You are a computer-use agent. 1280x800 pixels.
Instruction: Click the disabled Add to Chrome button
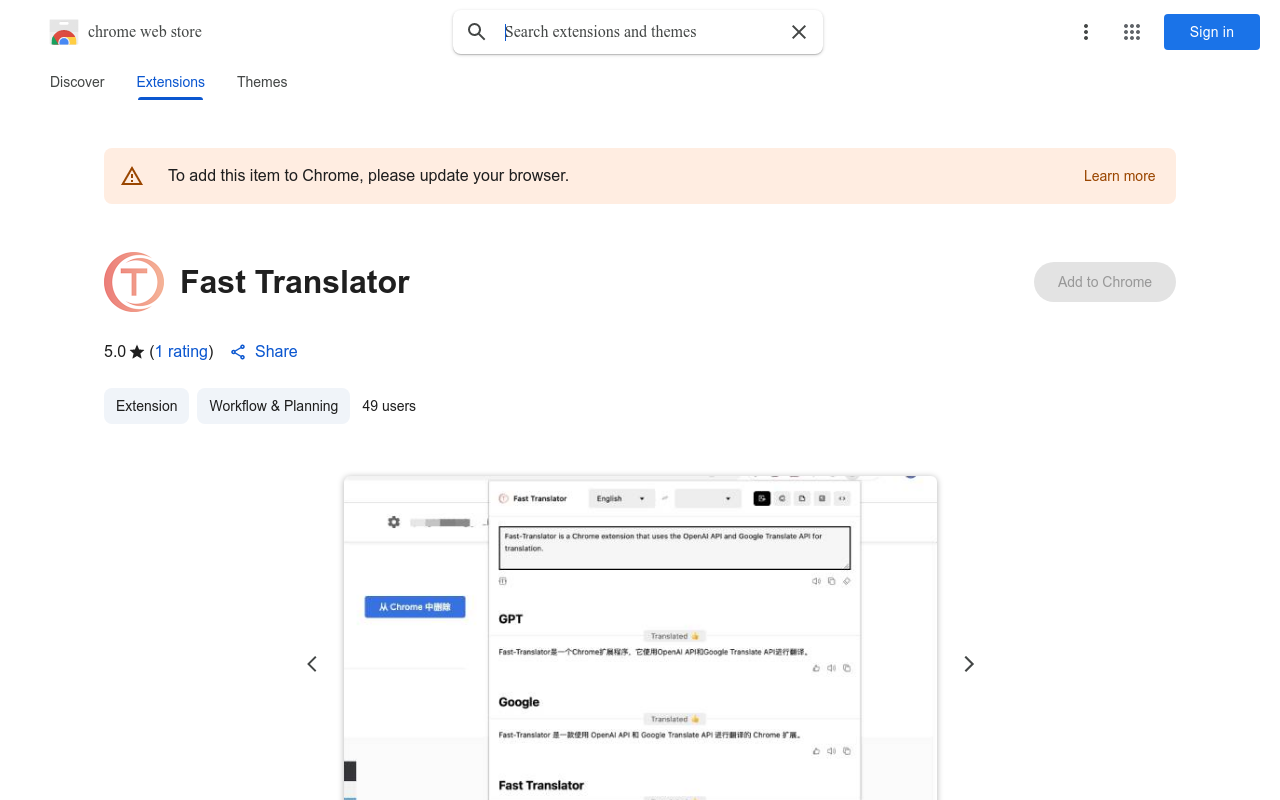pos(1105,282)
